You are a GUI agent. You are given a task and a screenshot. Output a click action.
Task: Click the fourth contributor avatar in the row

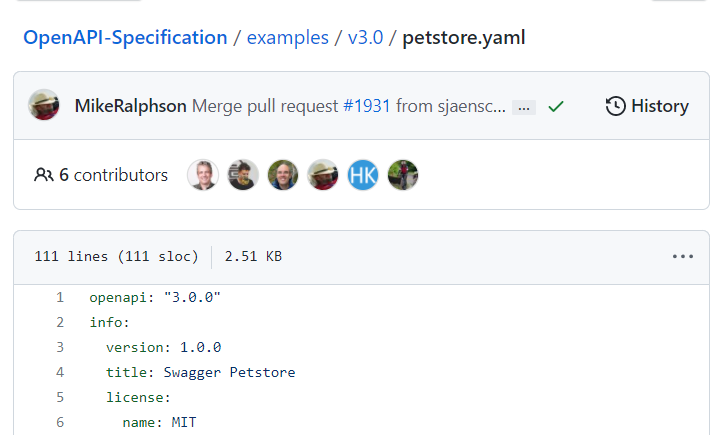coord(323,175)
